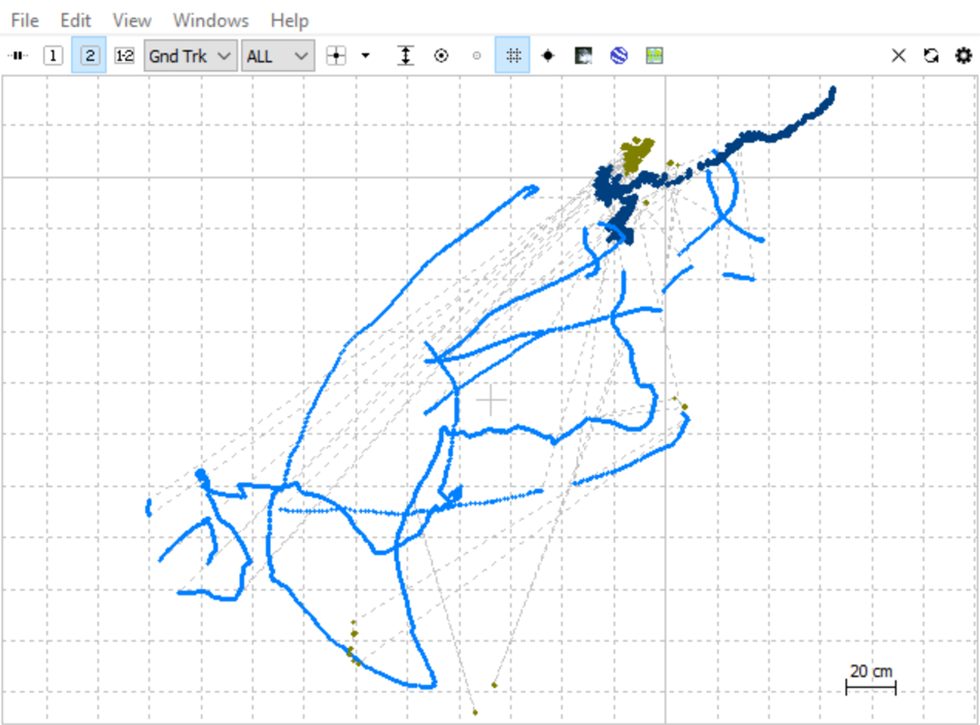Open the blue globe Google Earth view
The image size is (980, 725).
pos(619,56)
